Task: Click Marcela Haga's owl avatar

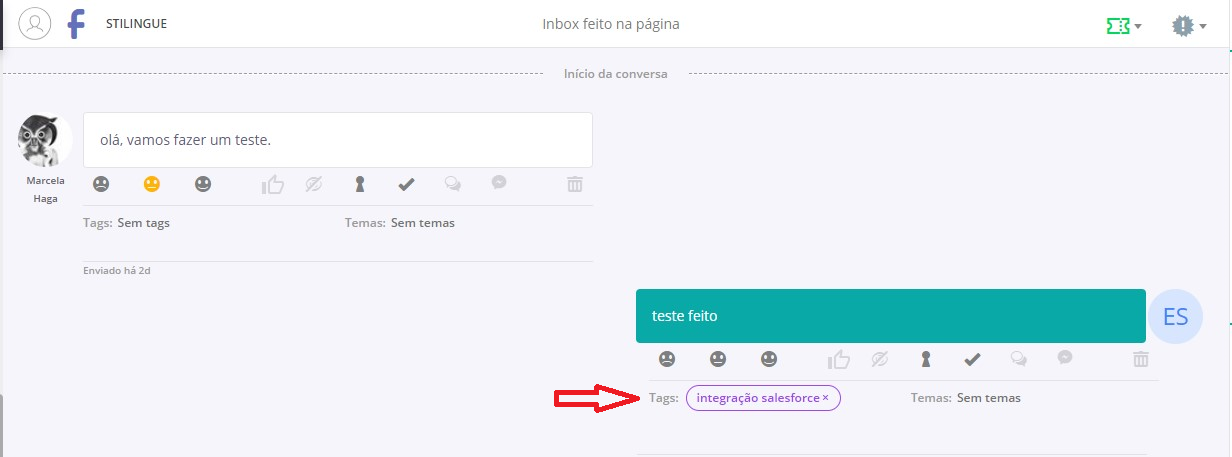Action: coord(45,141)
